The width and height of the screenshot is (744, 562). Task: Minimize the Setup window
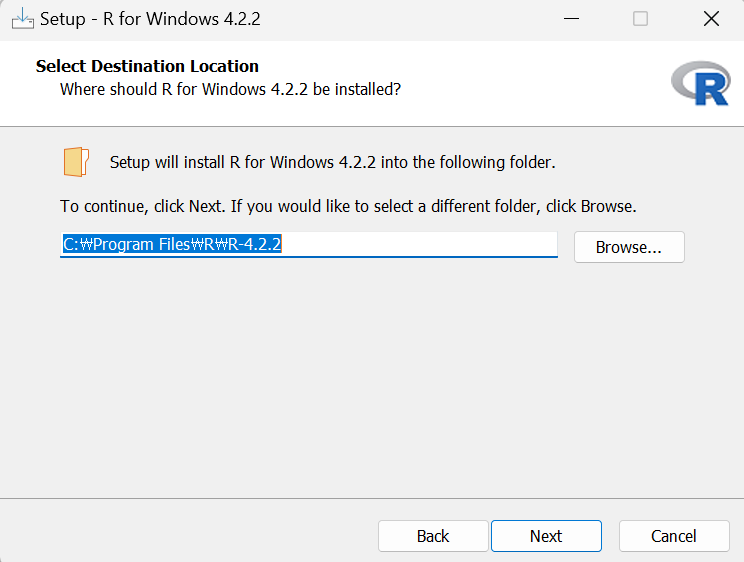coord(571,19)
